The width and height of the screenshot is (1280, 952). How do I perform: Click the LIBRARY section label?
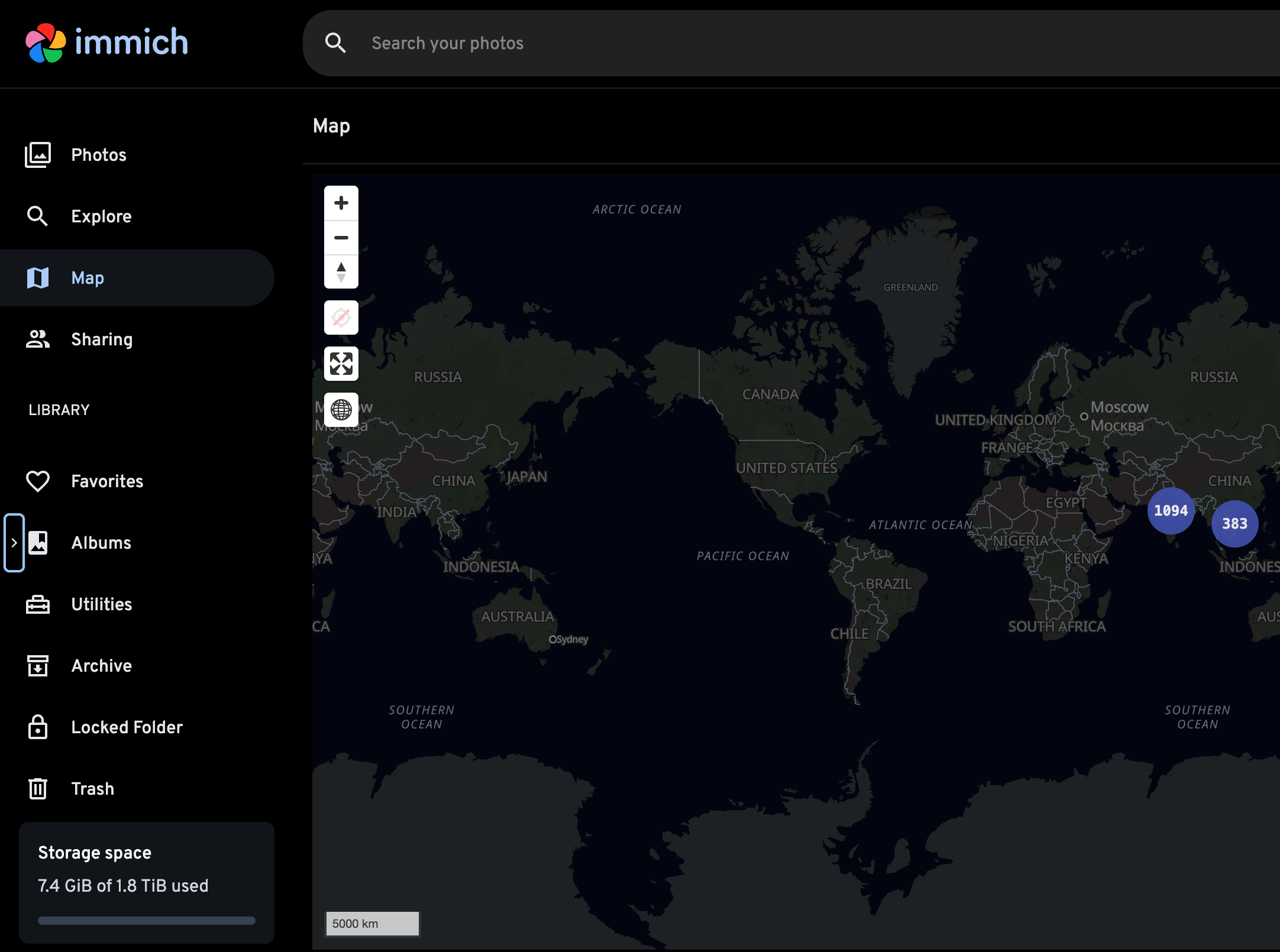tap(59, 410)
